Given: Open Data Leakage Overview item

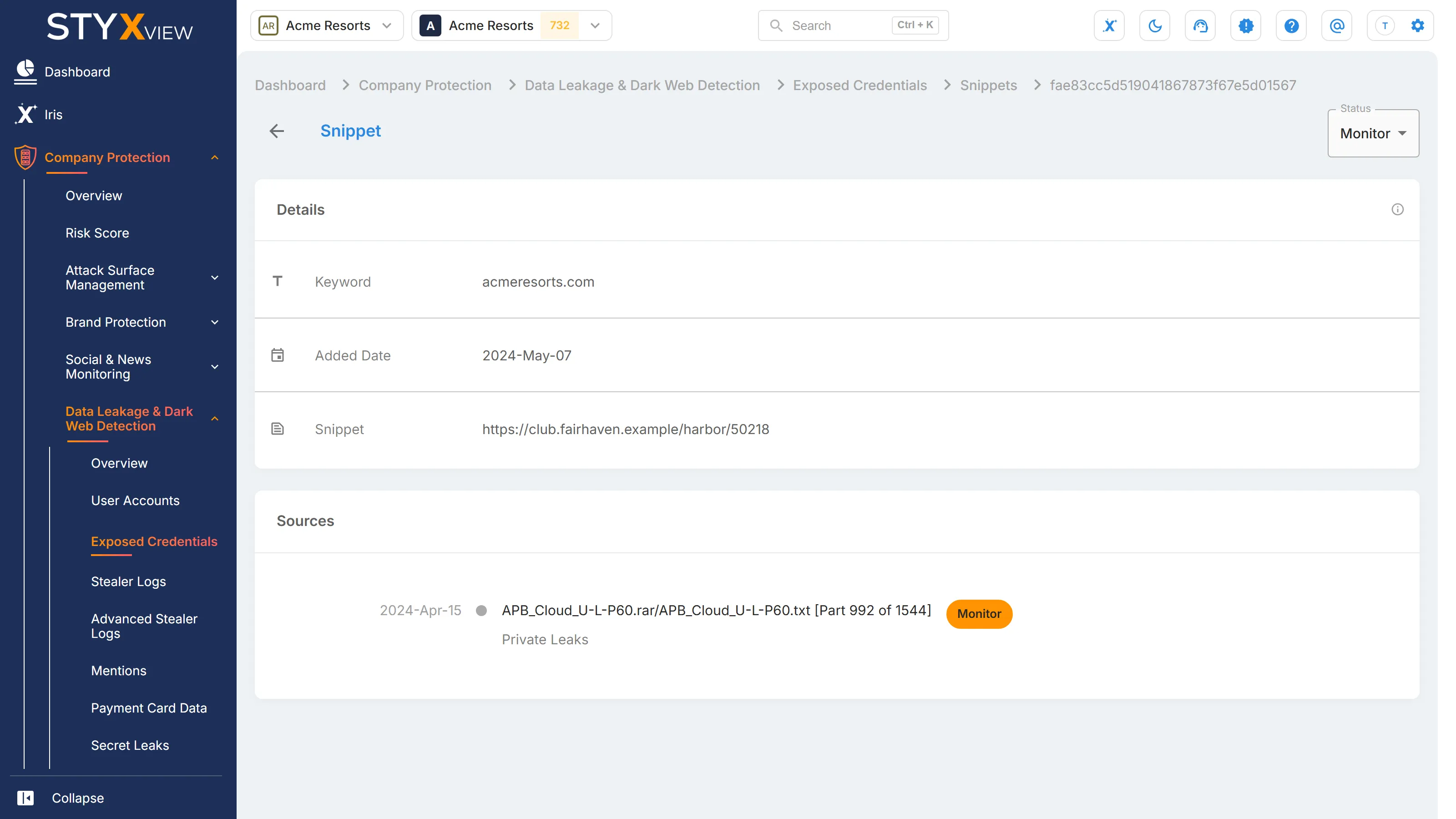Looking at the screenshot, I should click(119, 463).
